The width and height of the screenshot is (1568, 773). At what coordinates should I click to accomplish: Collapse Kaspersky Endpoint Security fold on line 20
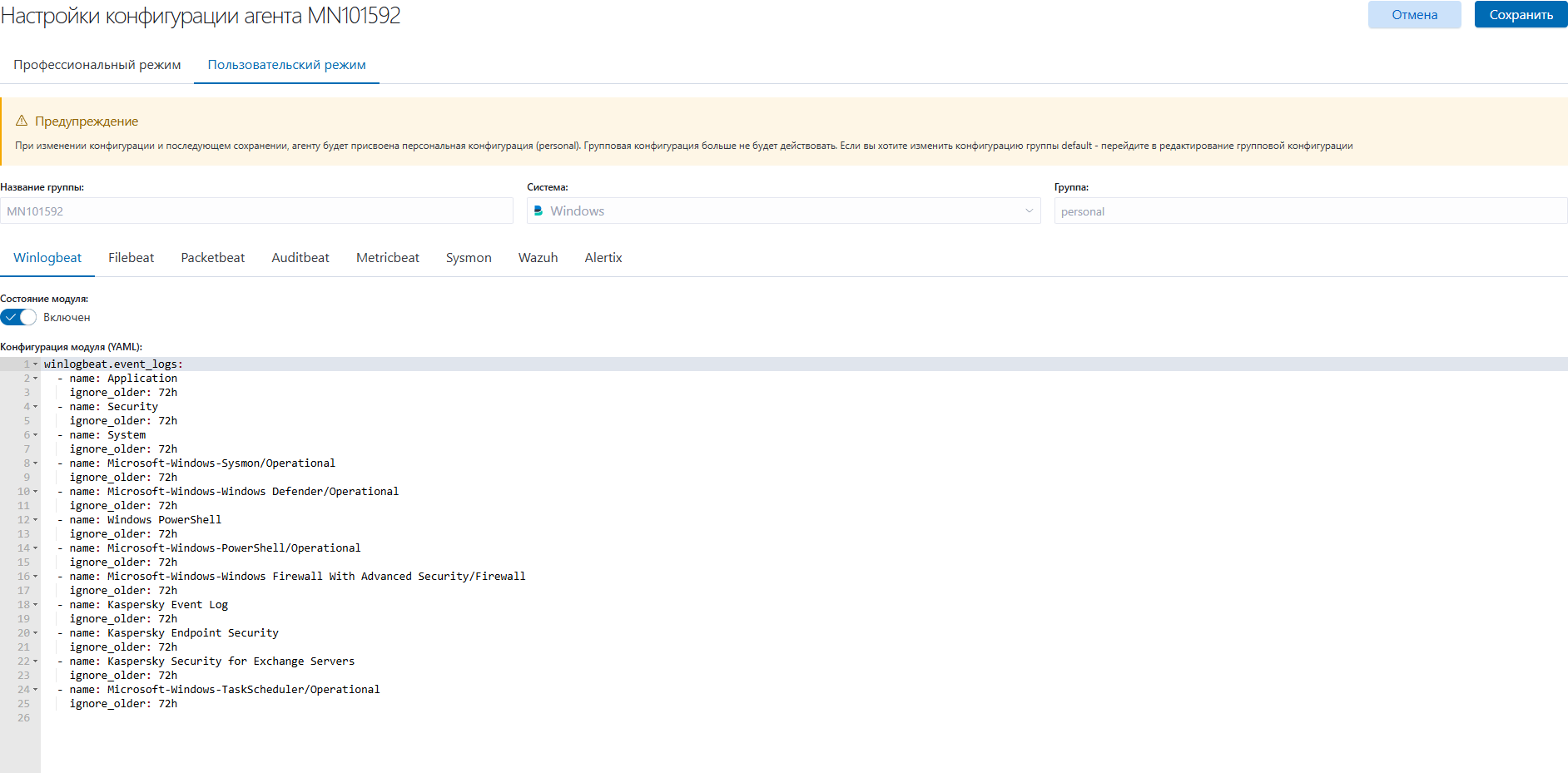point(36,633)
